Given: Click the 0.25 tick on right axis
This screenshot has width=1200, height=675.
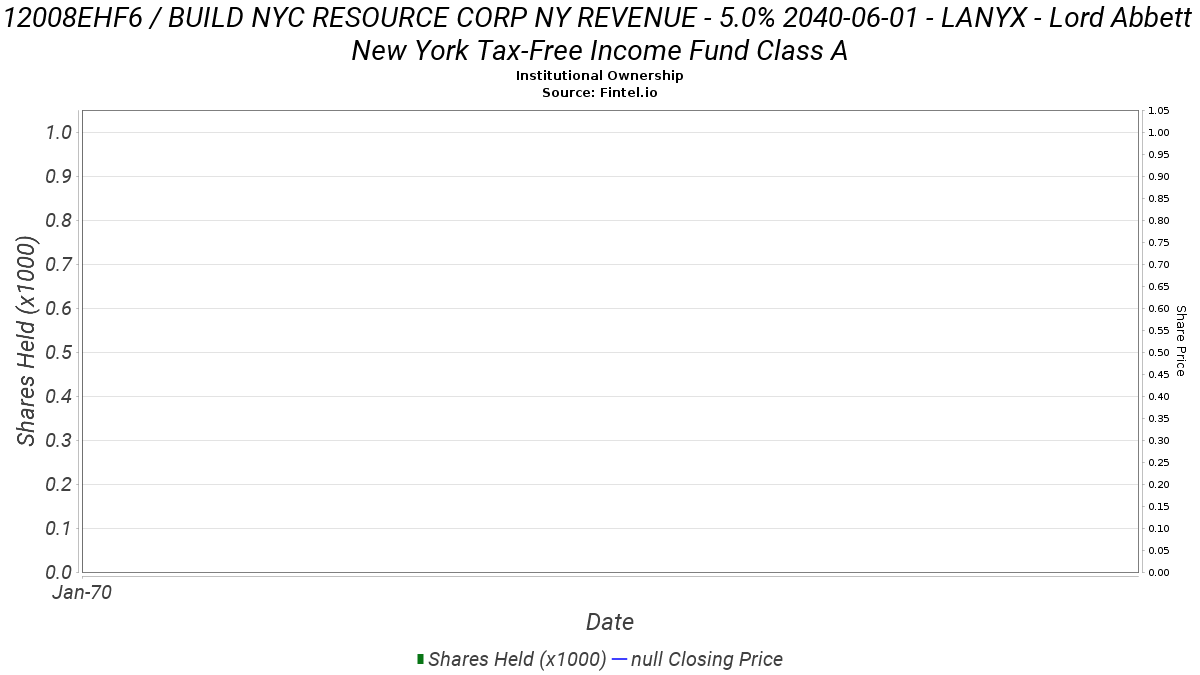Looking at the screenshot, I should point(1159,462).
